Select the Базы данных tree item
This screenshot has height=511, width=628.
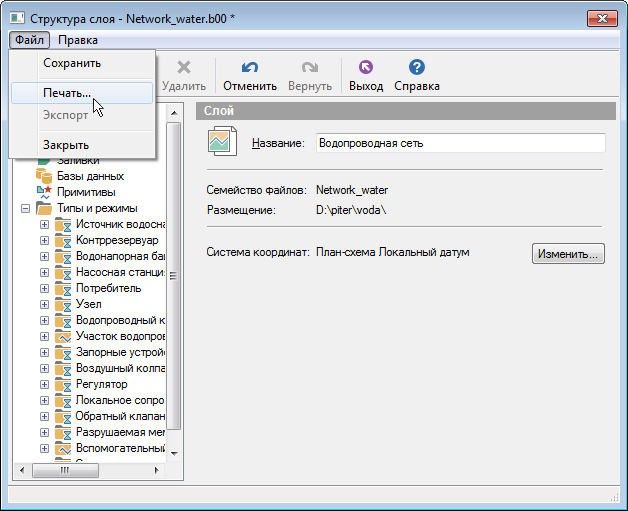coord(91,176)
